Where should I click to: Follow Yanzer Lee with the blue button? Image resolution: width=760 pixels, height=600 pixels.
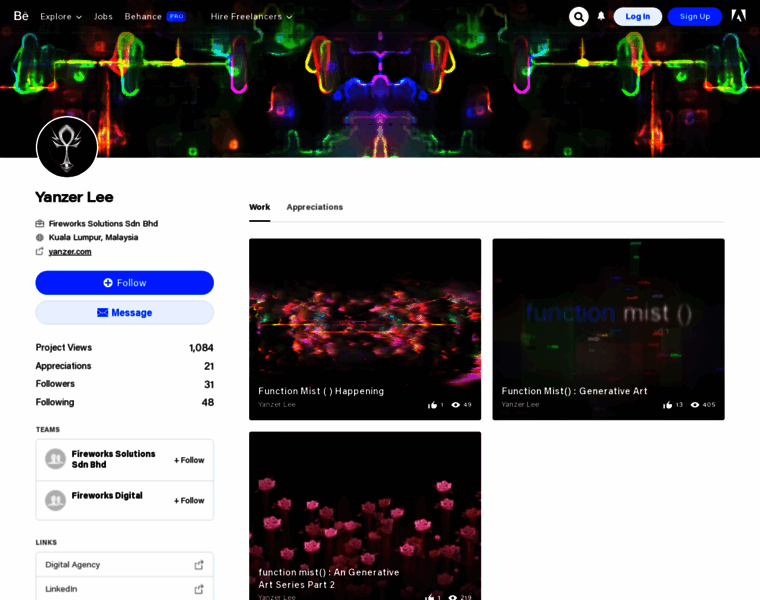coord(125,283)
